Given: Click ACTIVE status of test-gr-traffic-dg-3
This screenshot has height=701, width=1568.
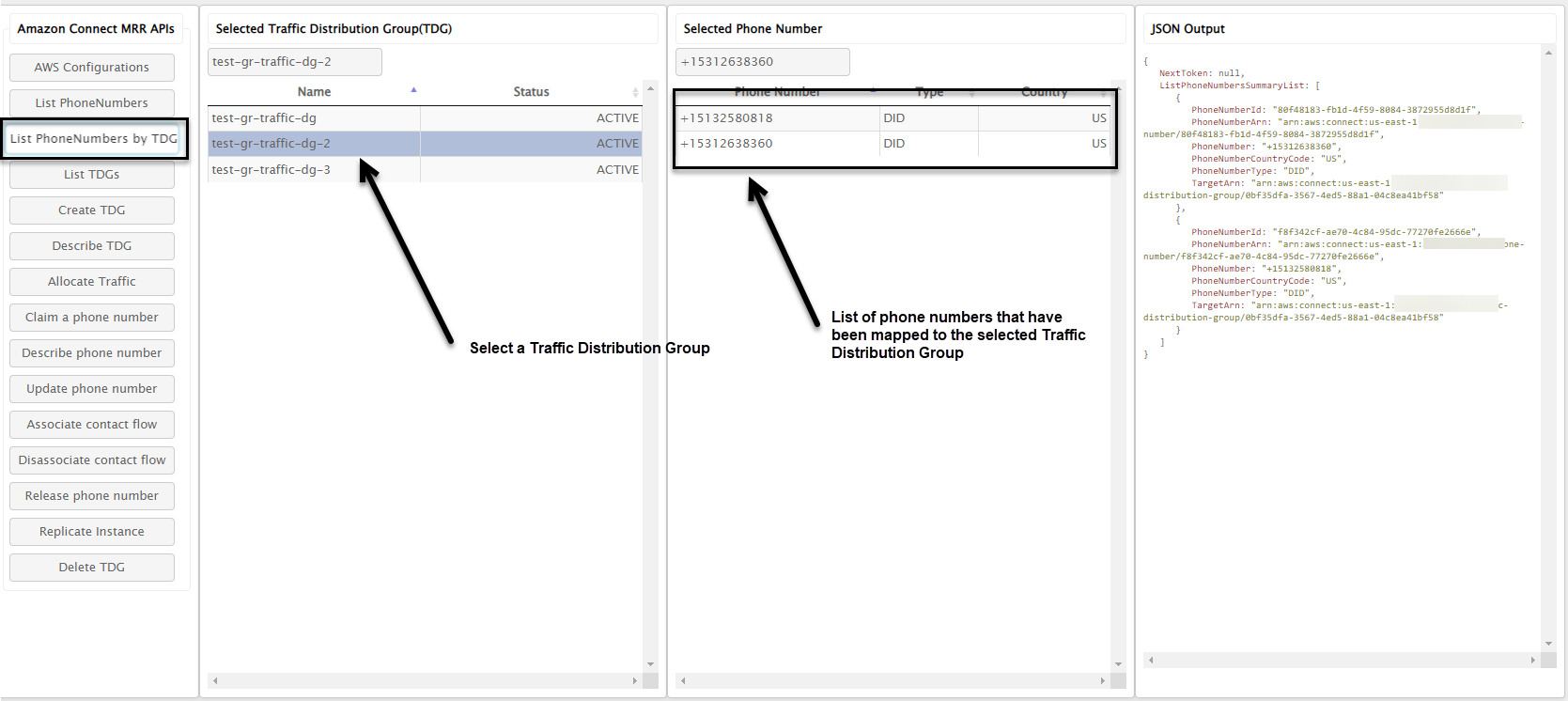Looking at the screenshot, I should click(617, 170).
